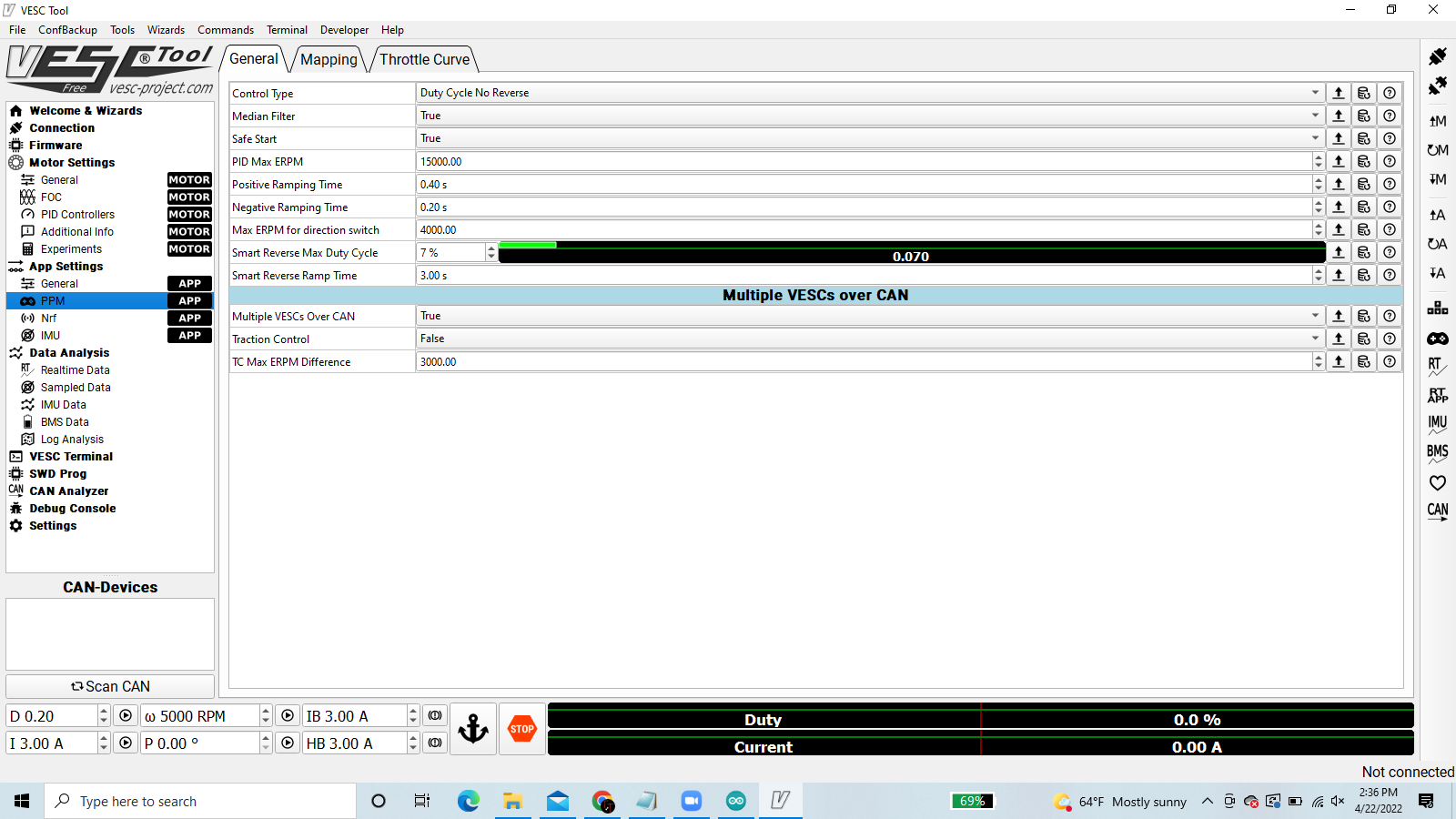The image size is (1456, 819).
Task: Click spinner arrows of D 0.20 duty field
Action: [104, 716]
